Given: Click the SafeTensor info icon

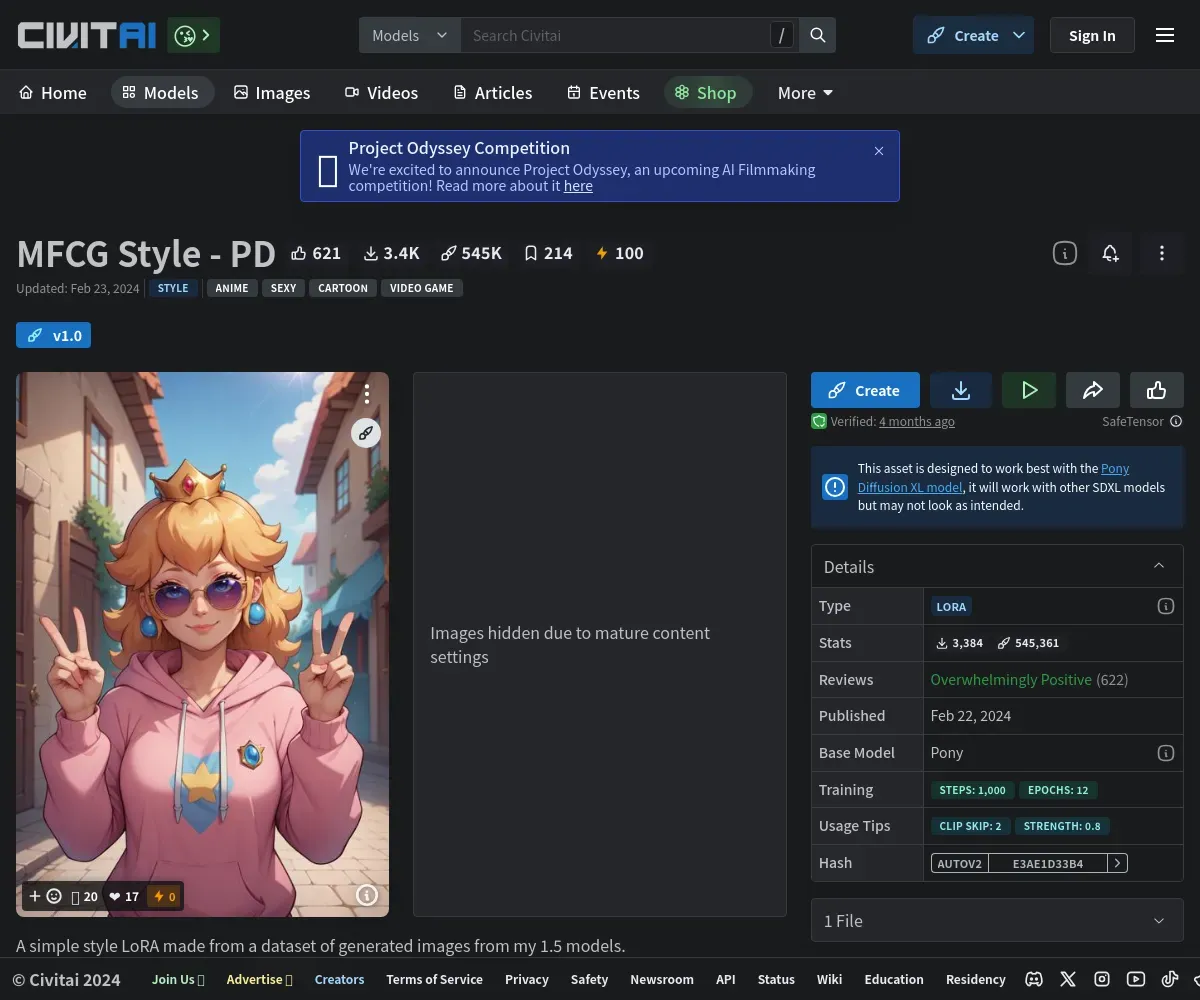Looking at the screenshot, I should click(x=1176, y=422).
